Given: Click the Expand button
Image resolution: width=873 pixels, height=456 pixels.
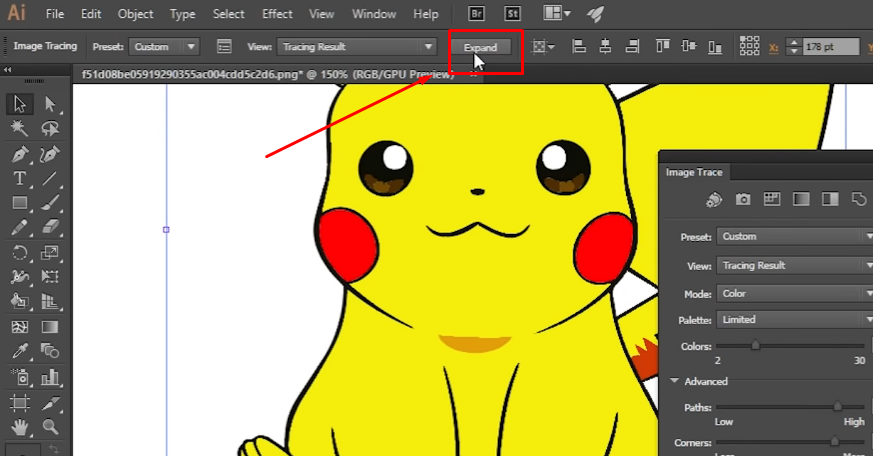Looking at the screenshot, I should pyautogui.click(x=480, y=47).
